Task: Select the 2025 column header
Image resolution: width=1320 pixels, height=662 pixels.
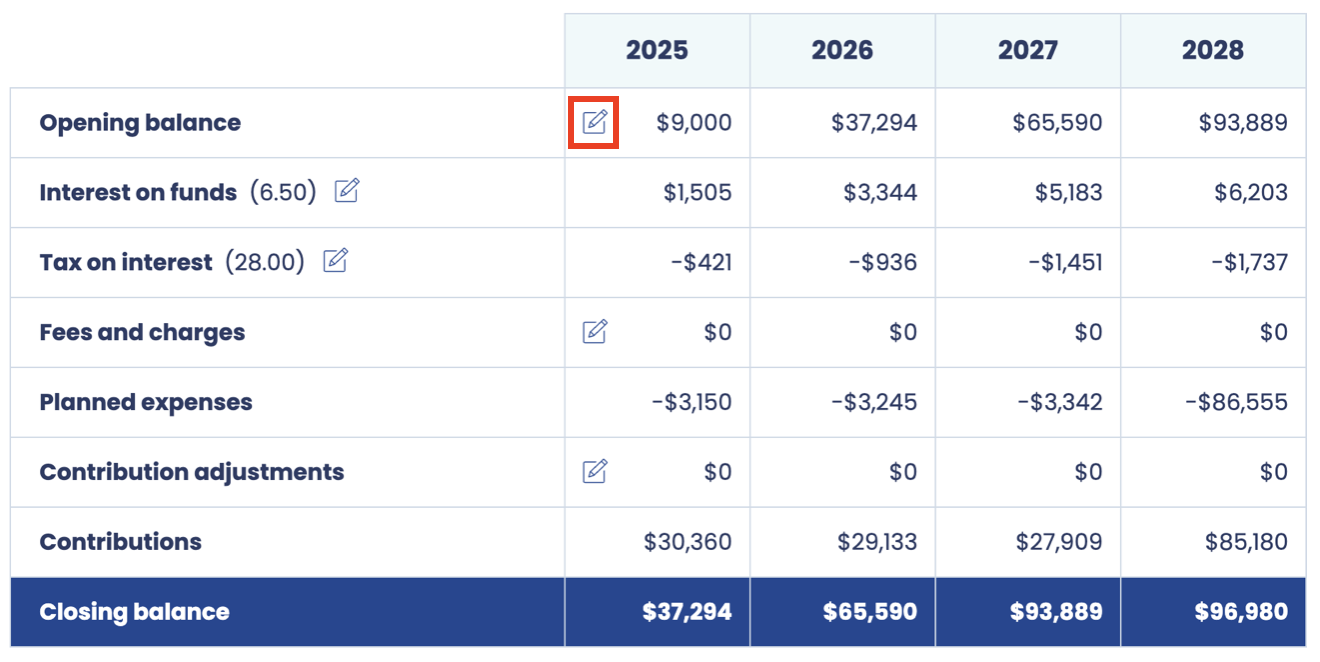Action: pyautogui.click(x=657, y=50)
